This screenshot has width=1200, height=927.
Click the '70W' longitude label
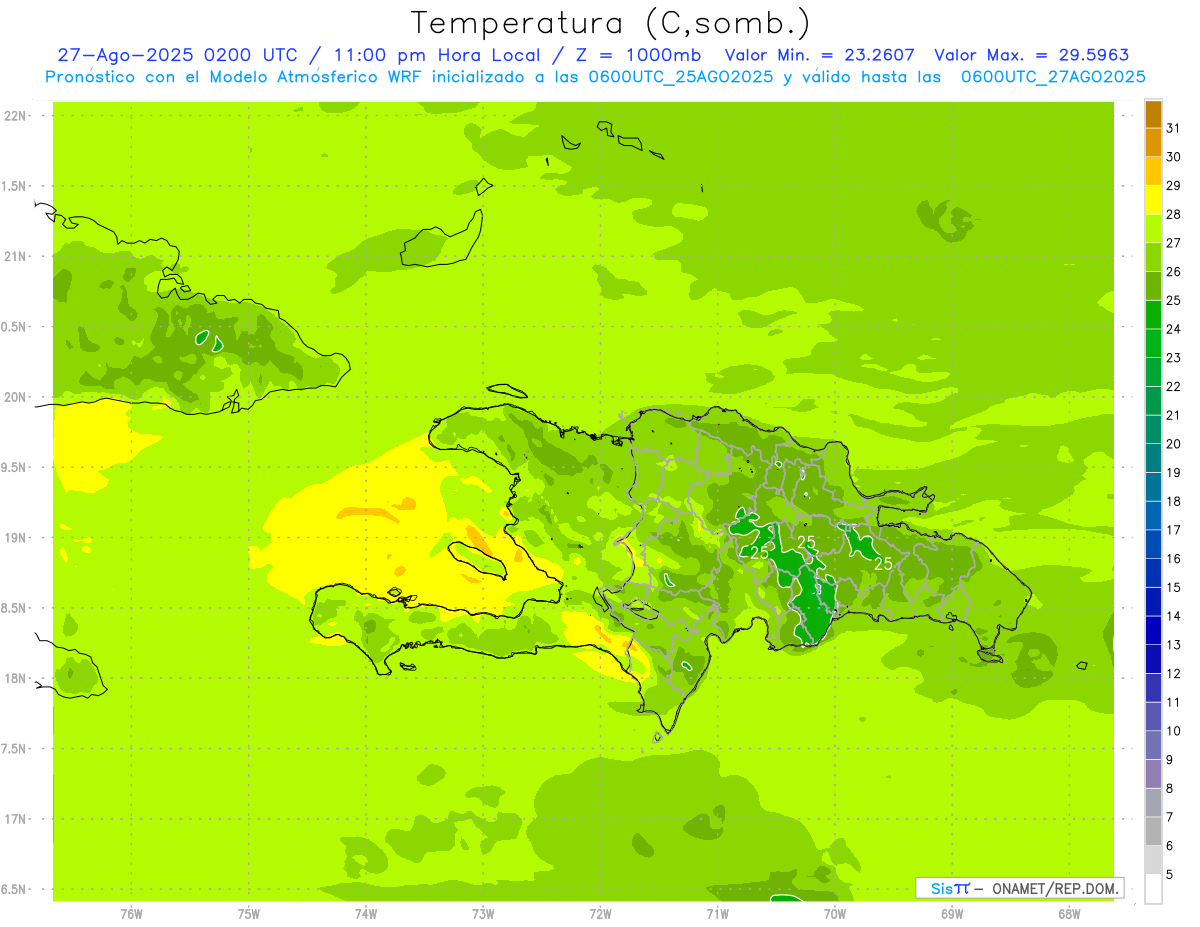(x=835, y=914)
